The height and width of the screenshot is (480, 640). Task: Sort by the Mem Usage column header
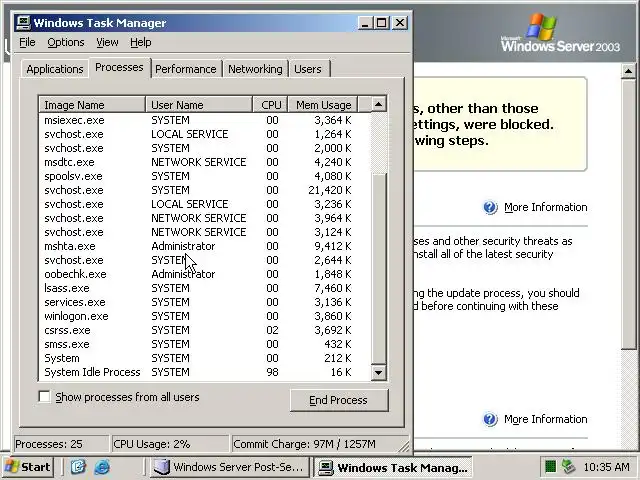coord(323,105)
